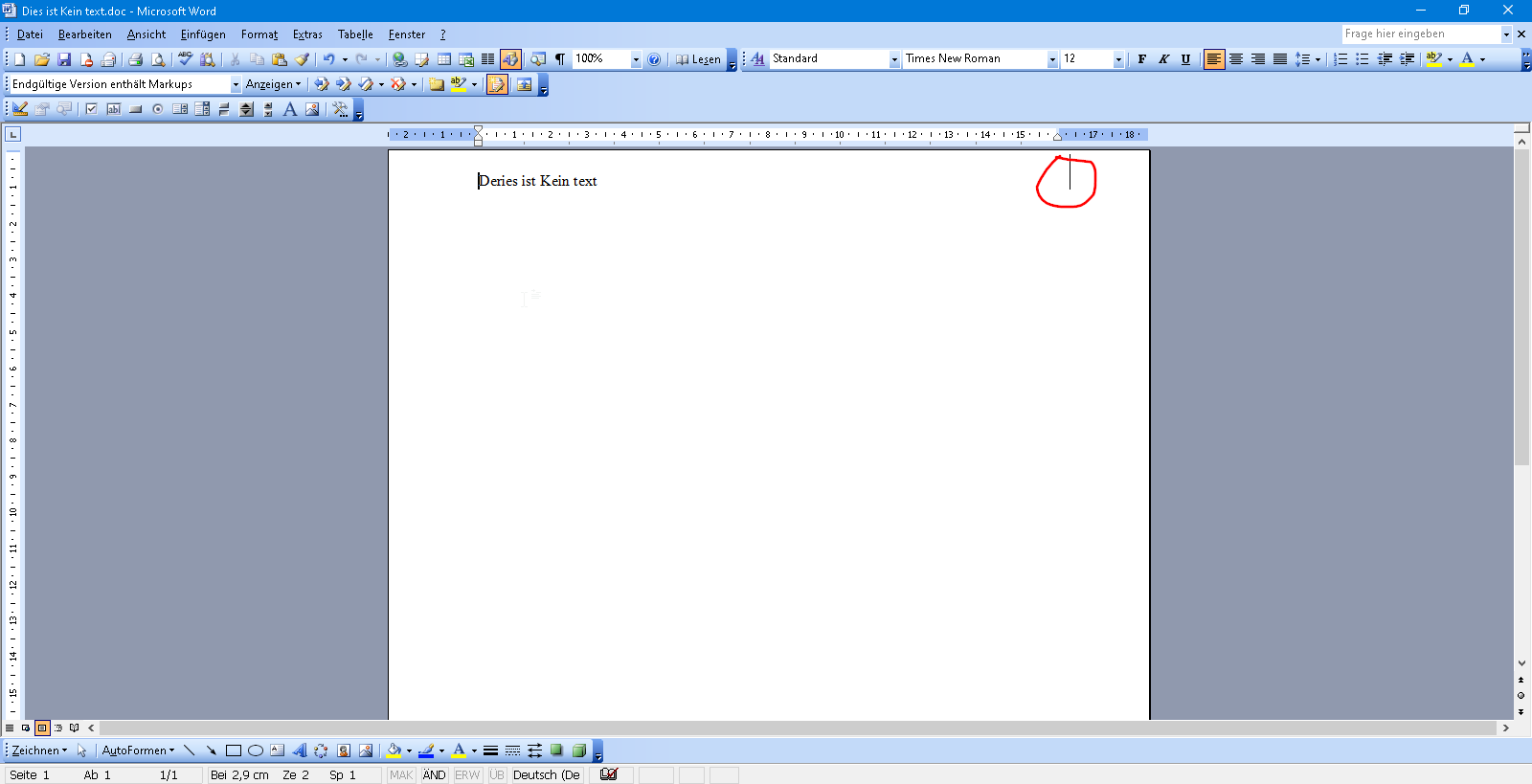
Task: Select the Arrow drawing tool
Action: pyautogui.click(x=211, y=750)
